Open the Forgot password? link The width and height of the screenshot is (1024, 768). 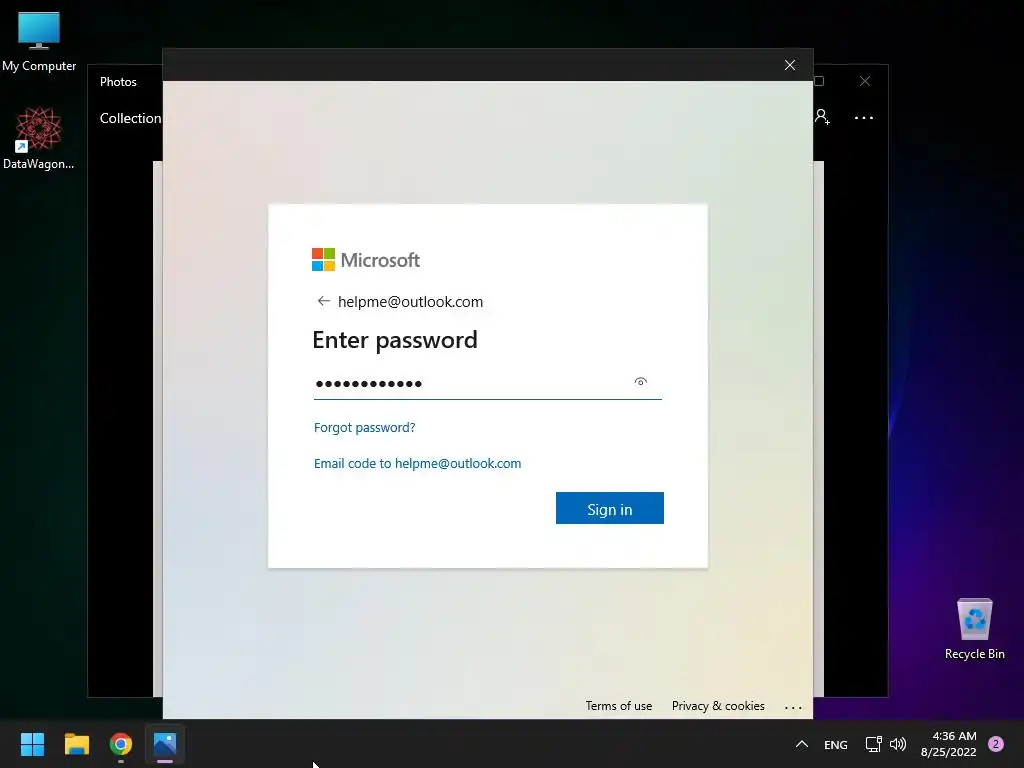click(x=364, y=427)
